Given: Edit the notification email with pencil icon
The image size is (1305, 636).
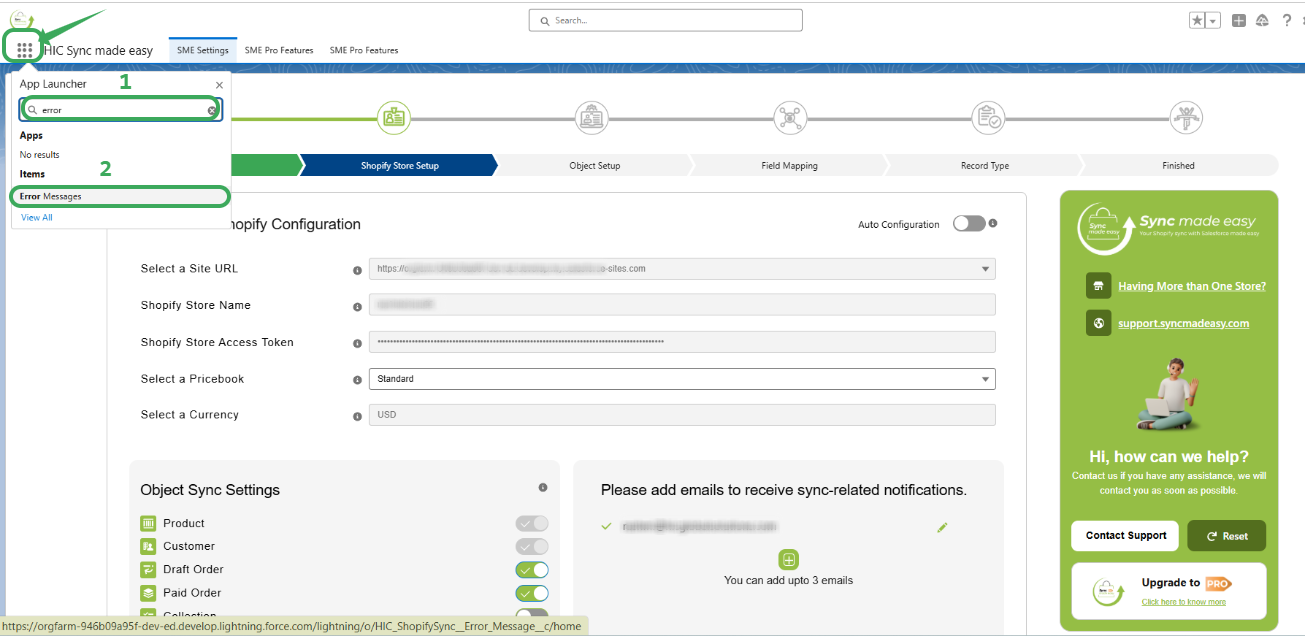Looking at the screenshot, I should 942,527.
